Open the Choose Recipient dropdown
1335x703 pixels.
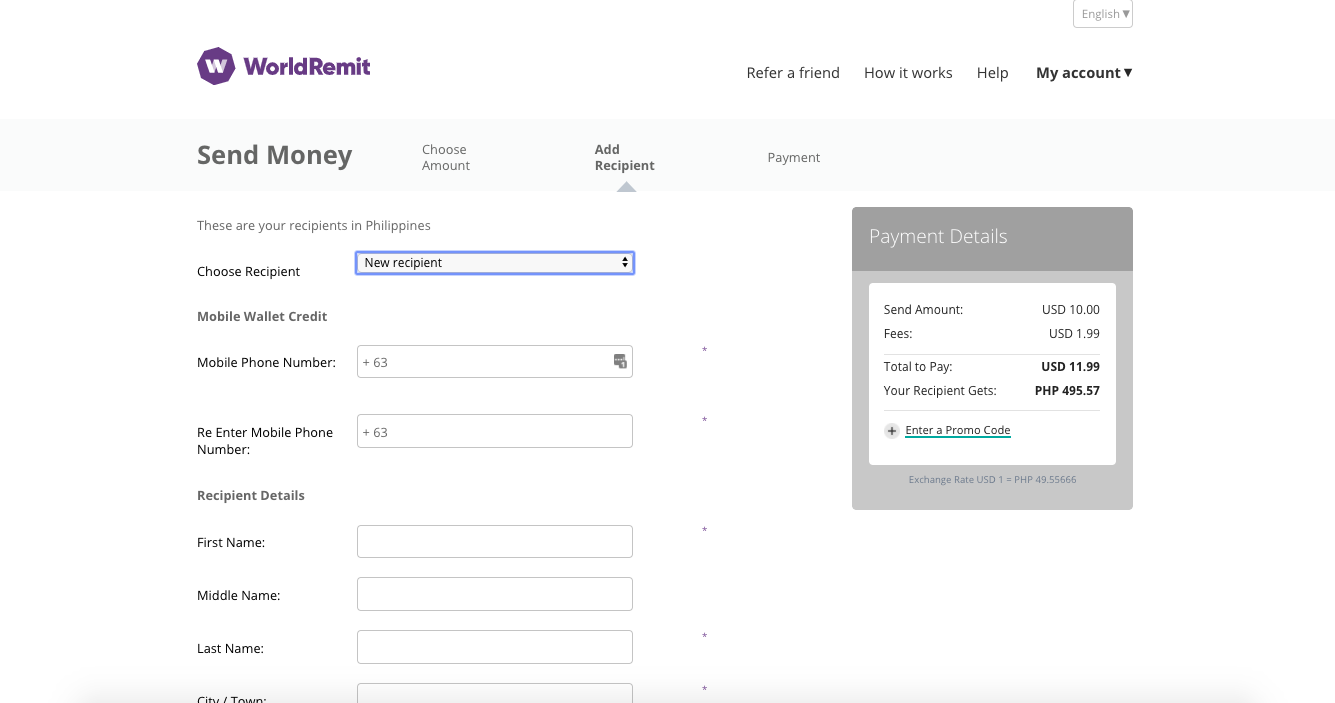pos(495,263)
